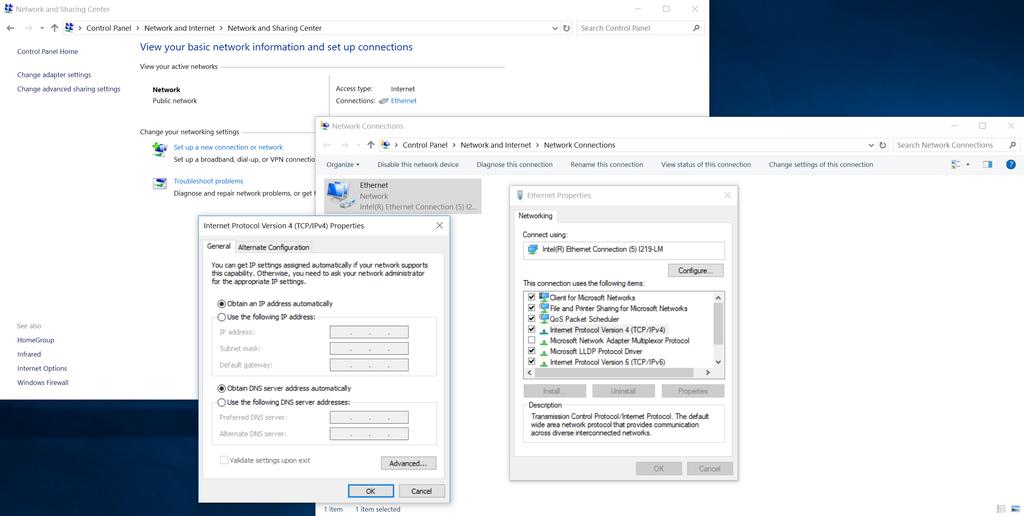Screen dimensions: 1024x516
Task: Refresh the Network and Sharing Center address bar
Action: (566, 28)
